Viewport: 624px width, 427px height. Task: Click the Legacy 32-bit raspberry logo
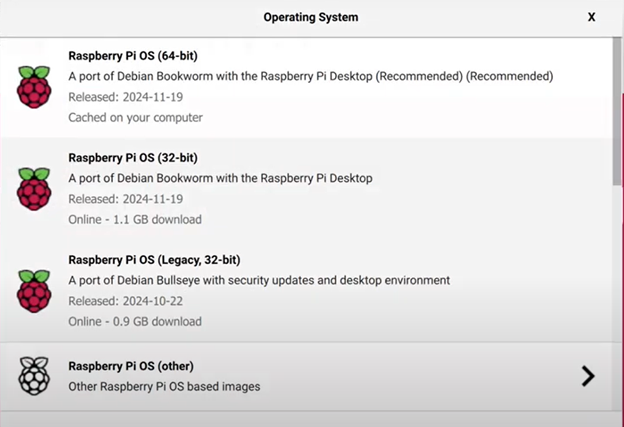[34, 291]
